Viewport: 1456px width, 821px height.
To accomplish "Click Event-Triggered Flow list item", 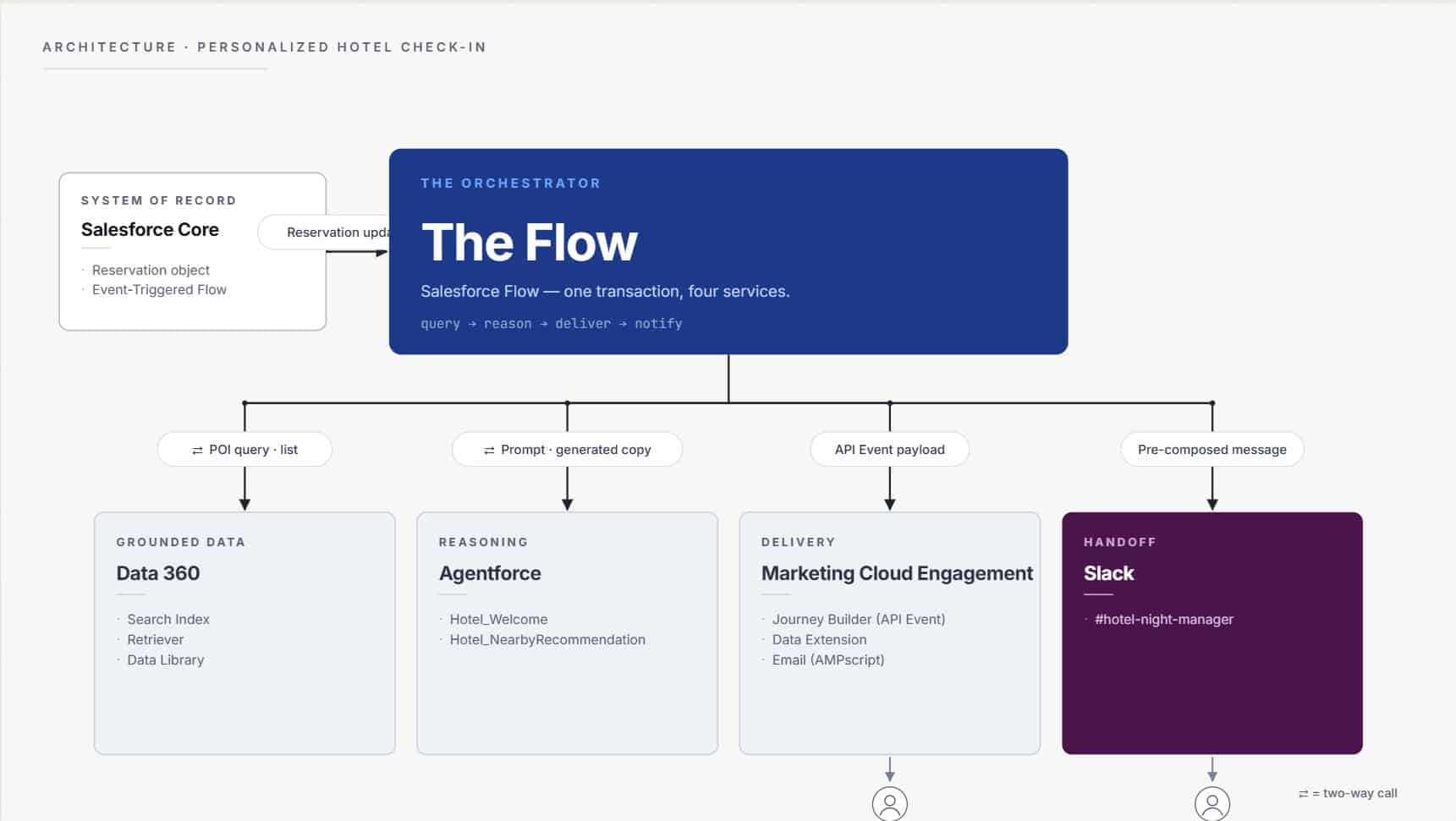I will pyautogui.click(x=159, y=290).
